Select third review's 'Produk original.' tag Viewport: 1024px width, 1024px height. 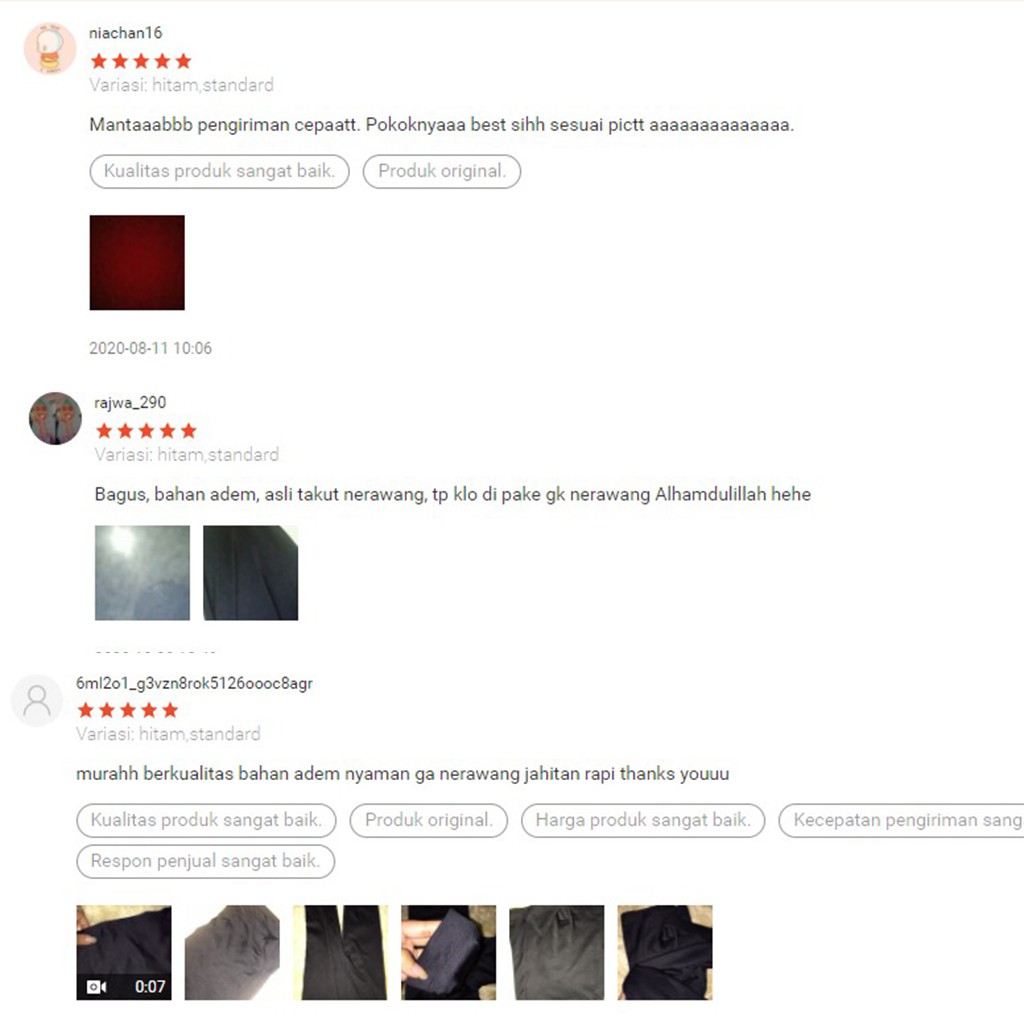click(x=428, y=820)
